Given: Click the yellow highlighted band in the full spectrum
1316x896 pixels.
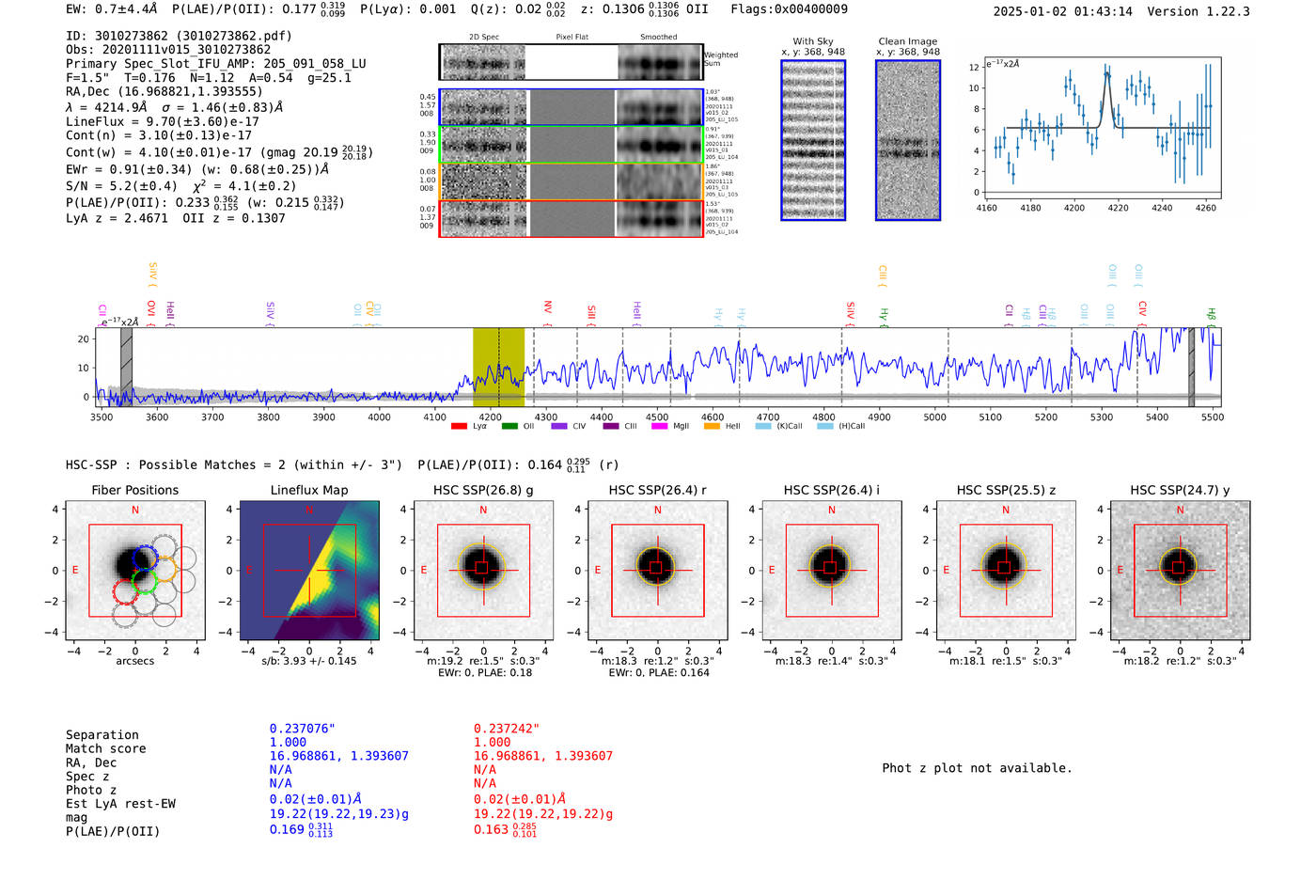Looking at the screenshot, I should tap(498, 367).
